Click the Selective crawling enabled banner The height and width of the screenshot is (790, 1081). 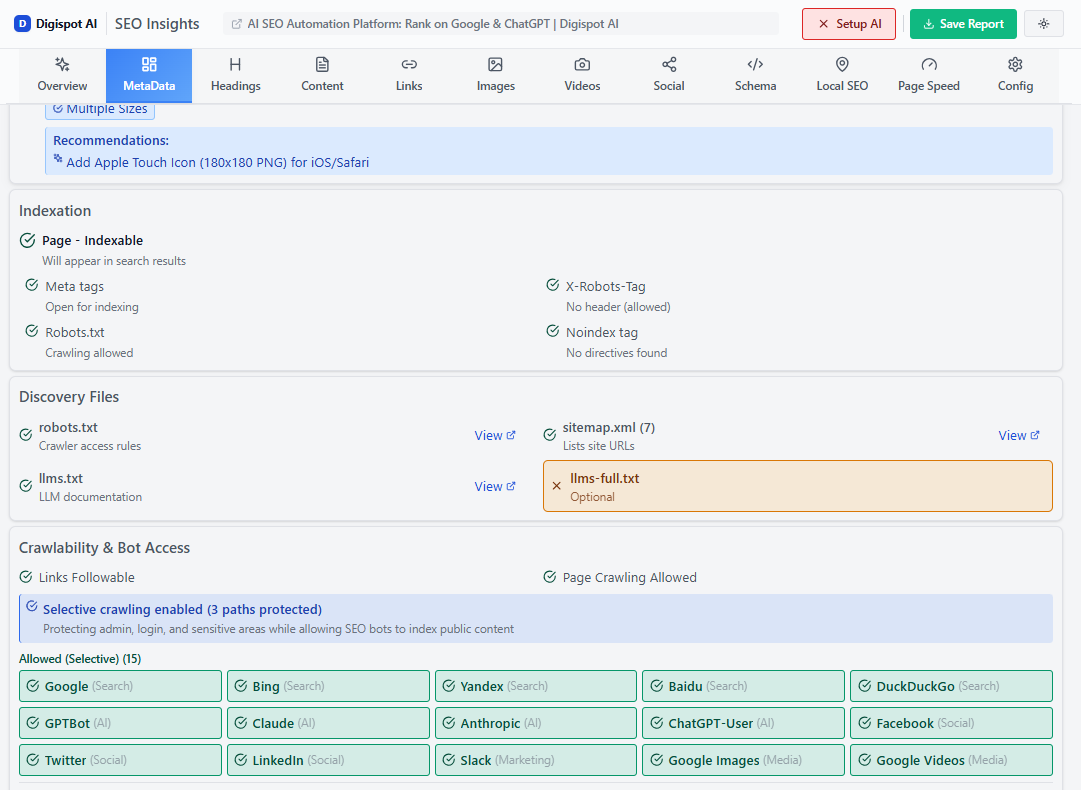tap(536, 619)
